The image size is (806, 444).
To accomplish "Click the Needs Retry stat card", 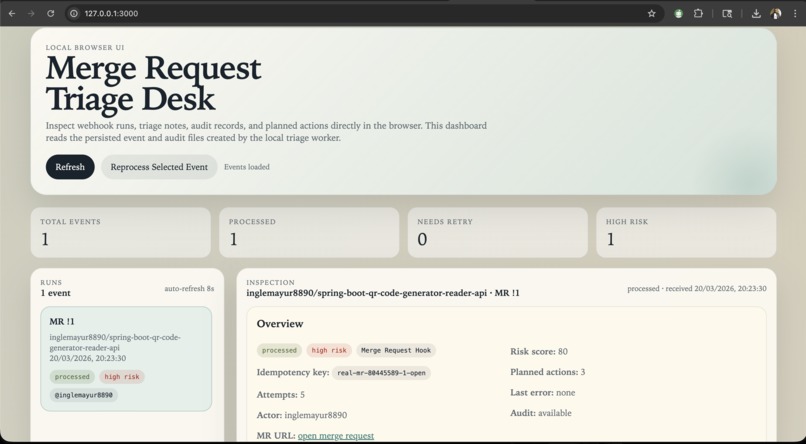I will coord(498,232).
